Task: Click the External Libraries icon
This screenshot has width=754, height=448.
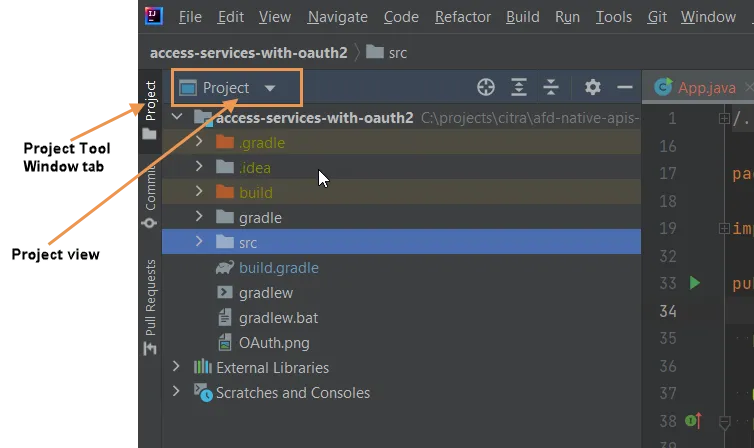Action: (x=202, y=367)
